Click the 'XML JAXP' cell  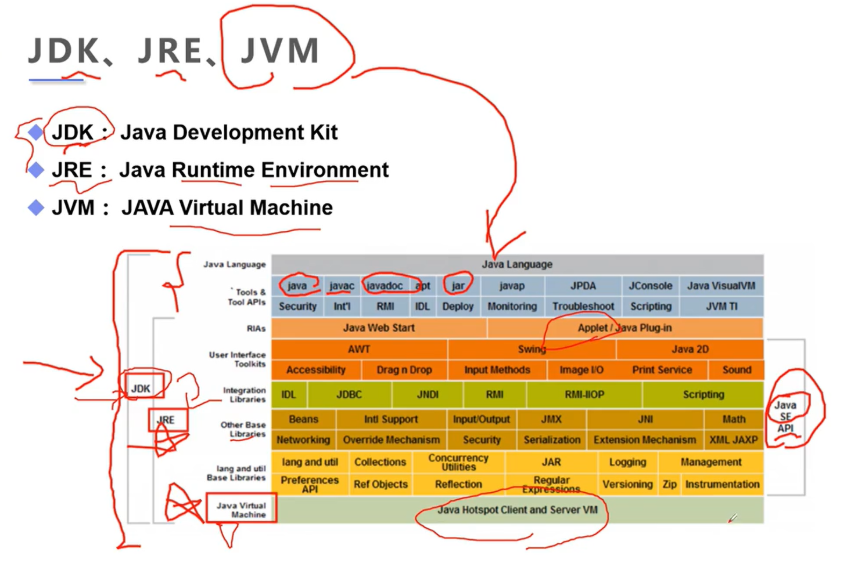point(733,440)
